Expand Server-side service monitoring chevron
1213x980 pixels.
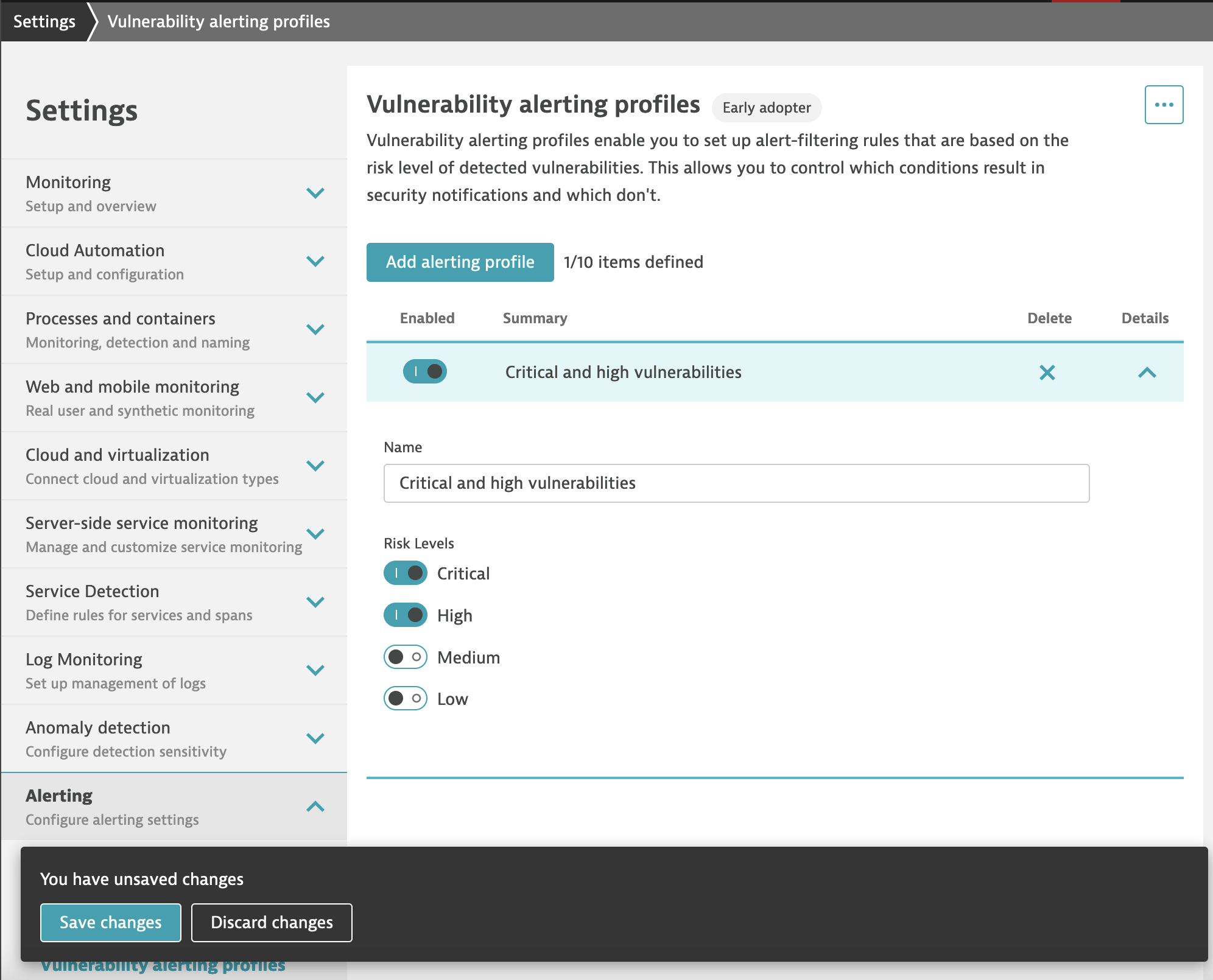point(315,534)
